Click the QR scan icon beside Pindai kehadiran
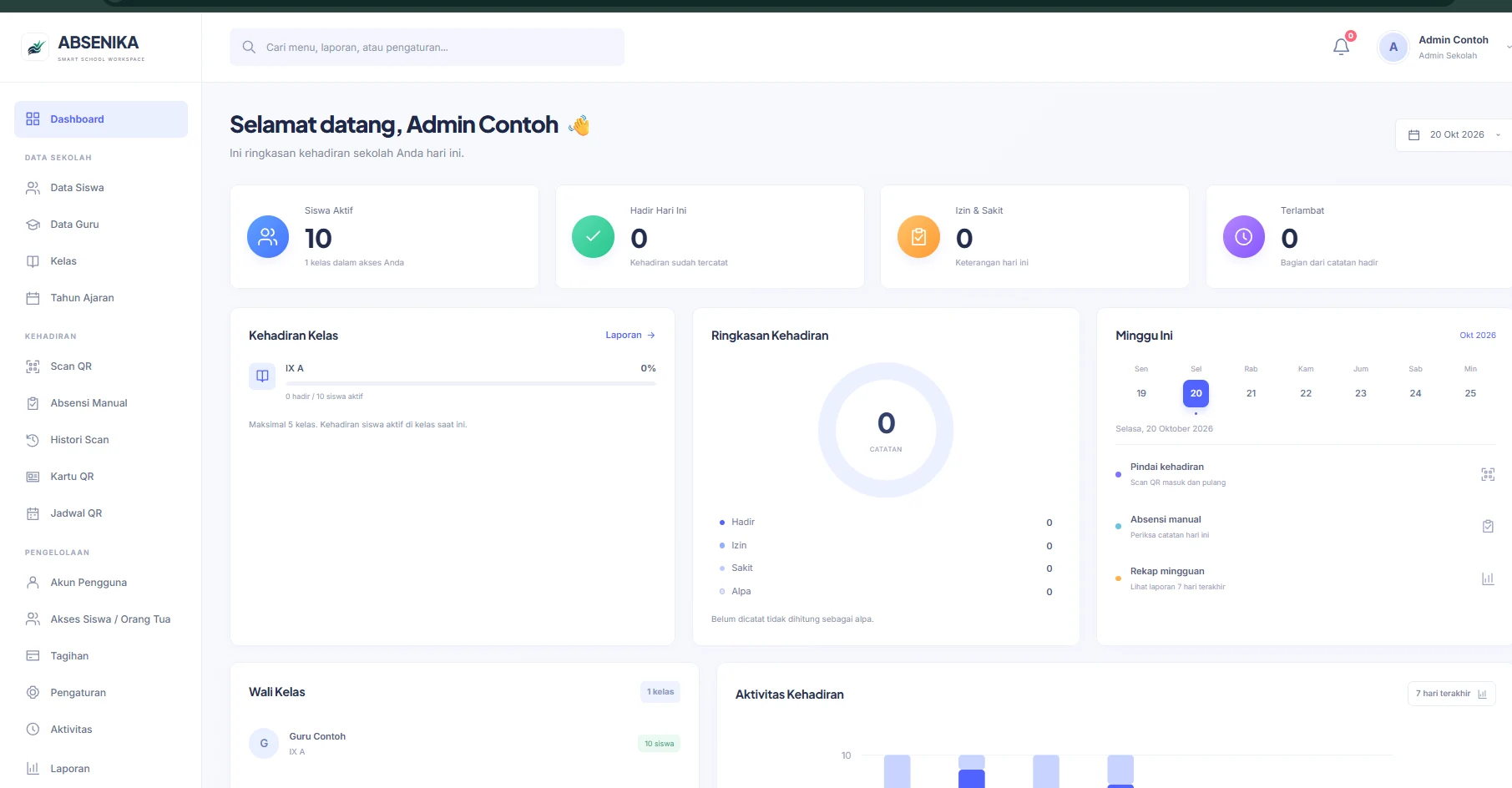The image size is (1512, 788). [1488, 474]
